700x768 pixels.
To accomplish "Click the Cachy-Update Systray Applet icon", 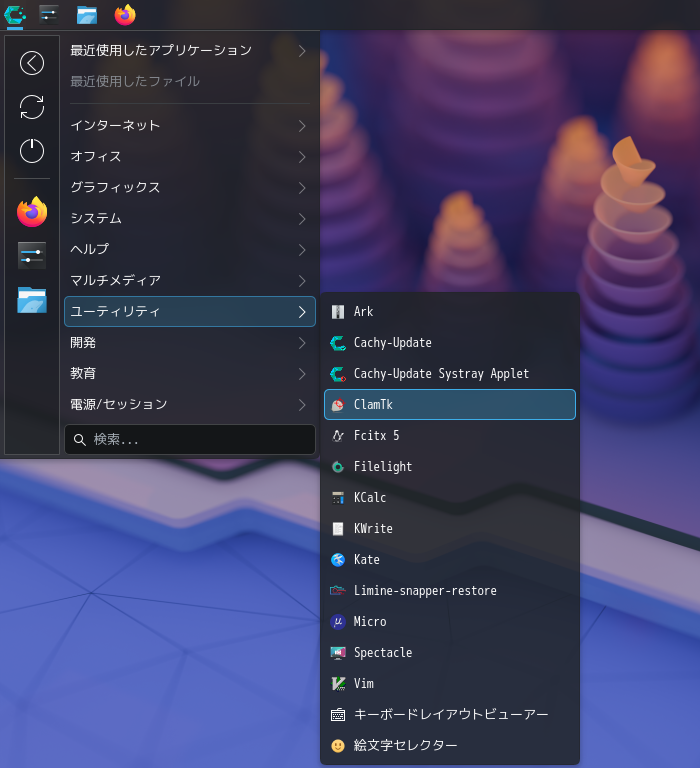I will (338, 374).
